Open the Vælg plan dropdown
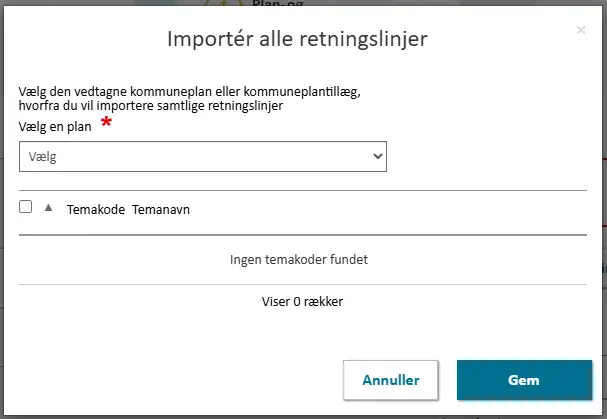 (x=202, y=156)
